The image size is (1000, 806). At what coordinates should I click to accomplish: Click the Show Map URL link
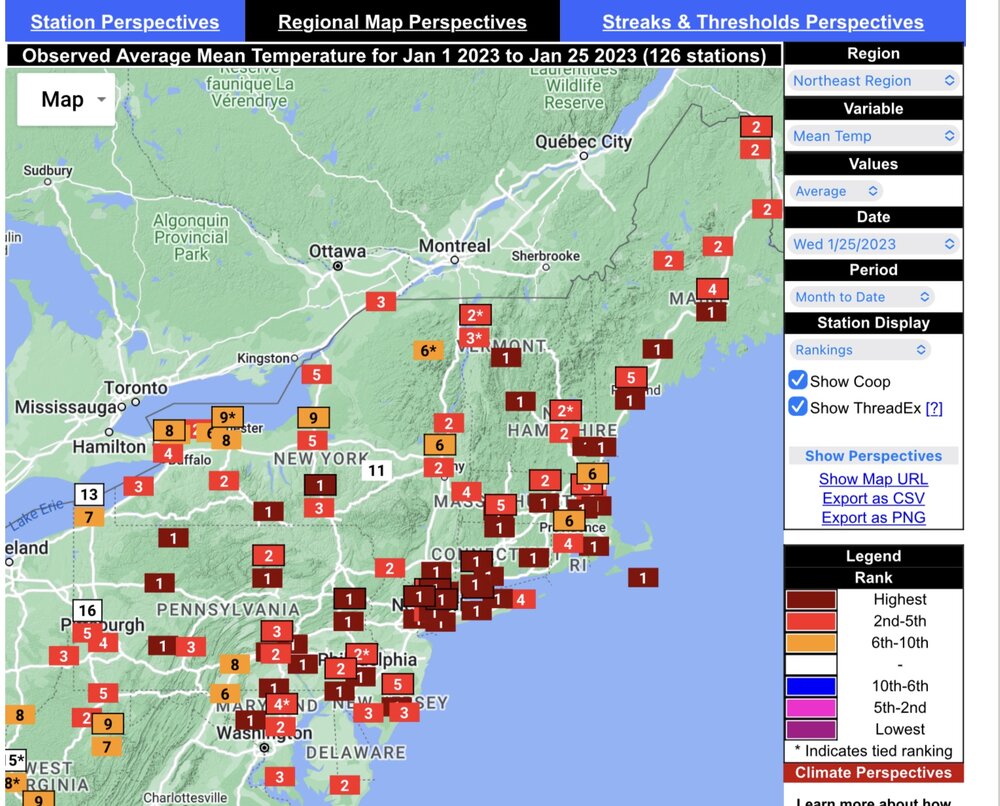coord(873,479)
